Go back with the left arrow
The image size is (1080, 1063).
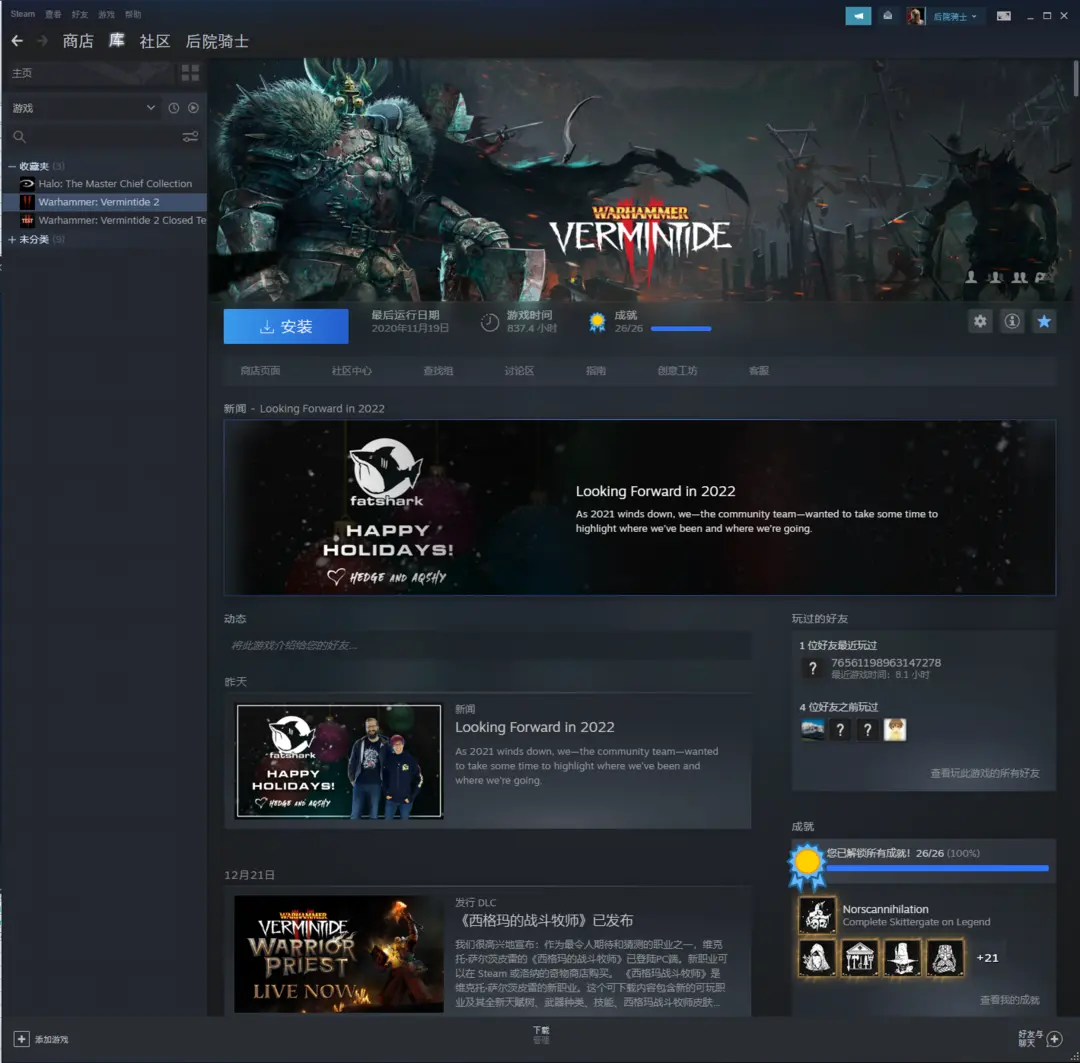(17, 41)
